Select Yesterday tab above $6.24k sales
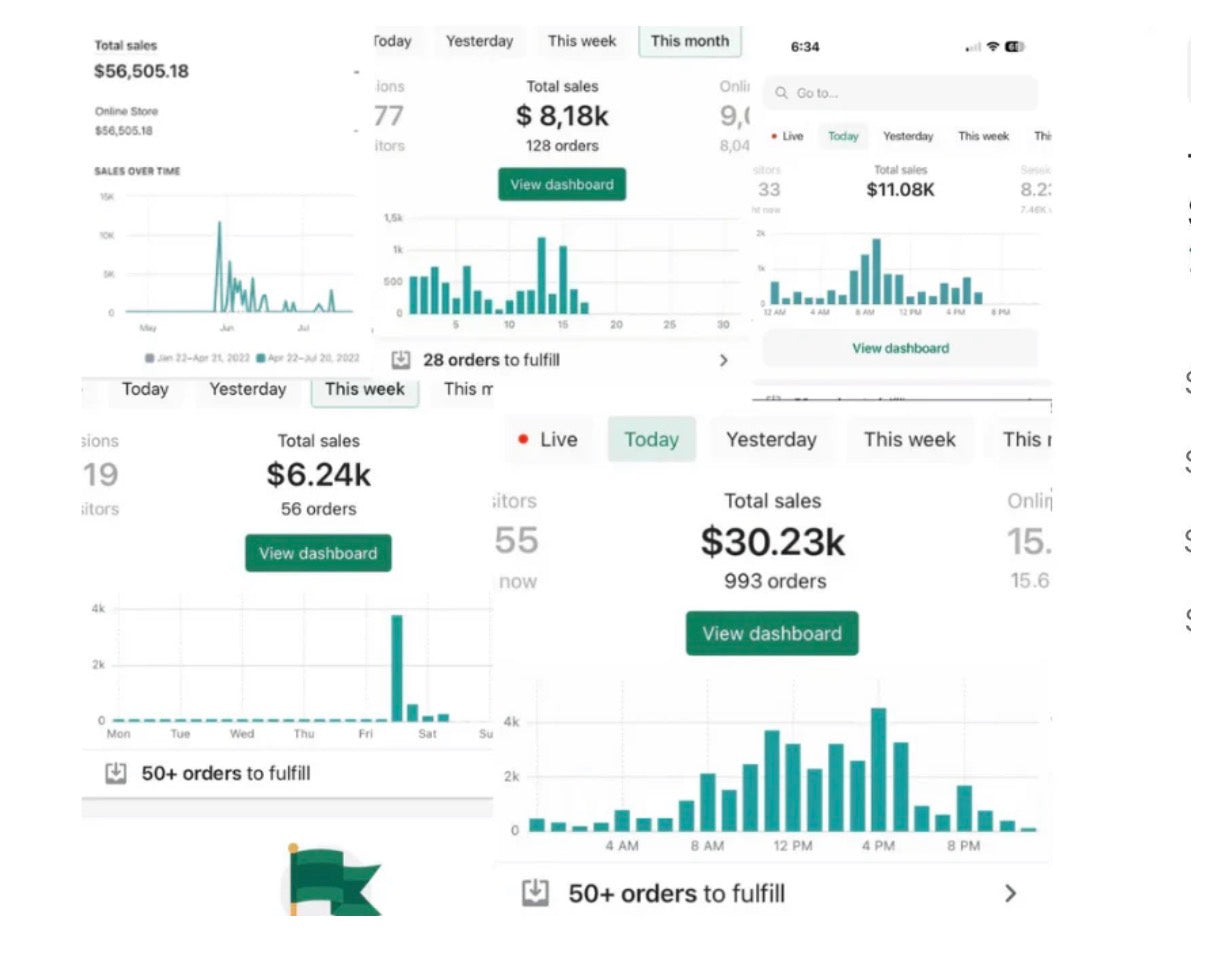The height and width of the screenshot is (975, 1206). [247, 389]
